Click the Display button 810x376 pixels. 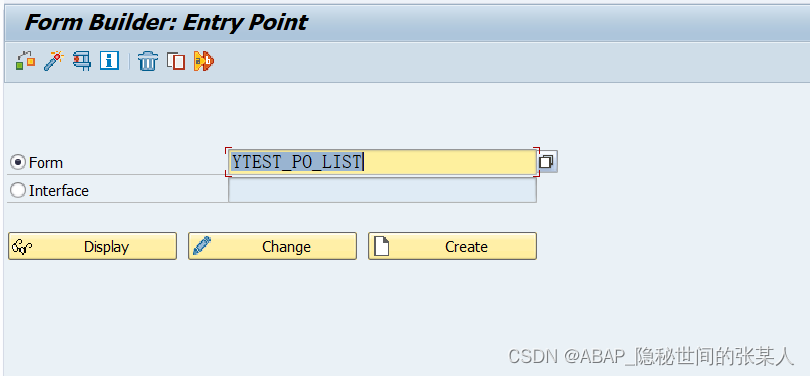[x=92, y=246]
